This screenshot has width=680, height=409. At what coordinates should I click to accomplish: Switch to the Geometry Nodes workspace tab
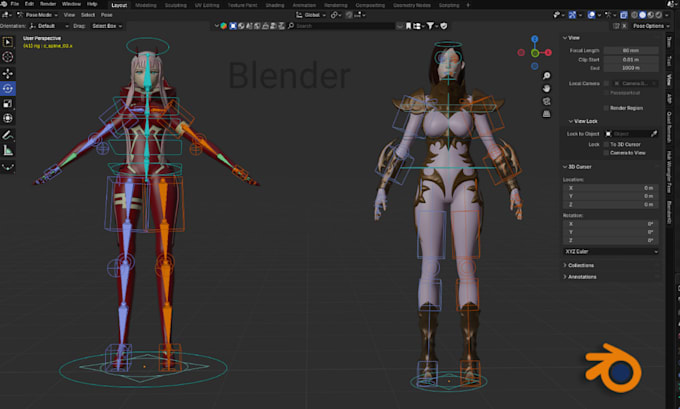pos(412,5)
